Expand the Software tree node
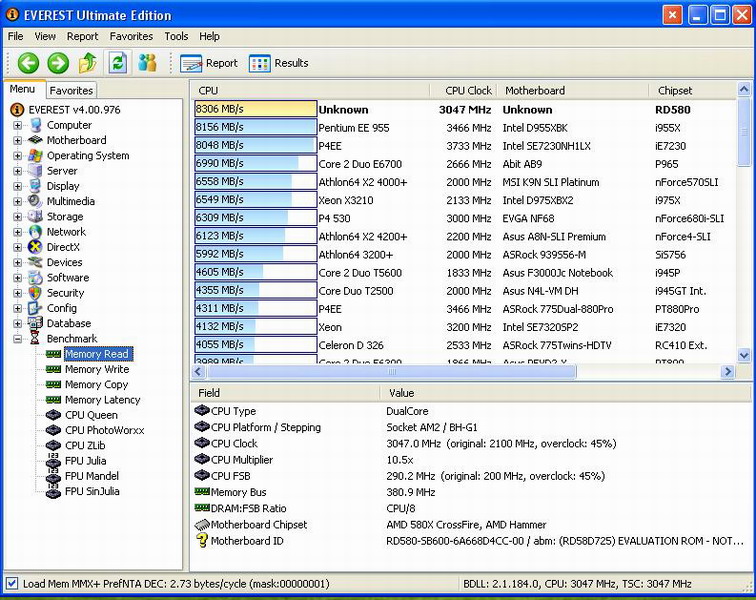This screenshot has height=600, width=756. (x=17, y=278)
